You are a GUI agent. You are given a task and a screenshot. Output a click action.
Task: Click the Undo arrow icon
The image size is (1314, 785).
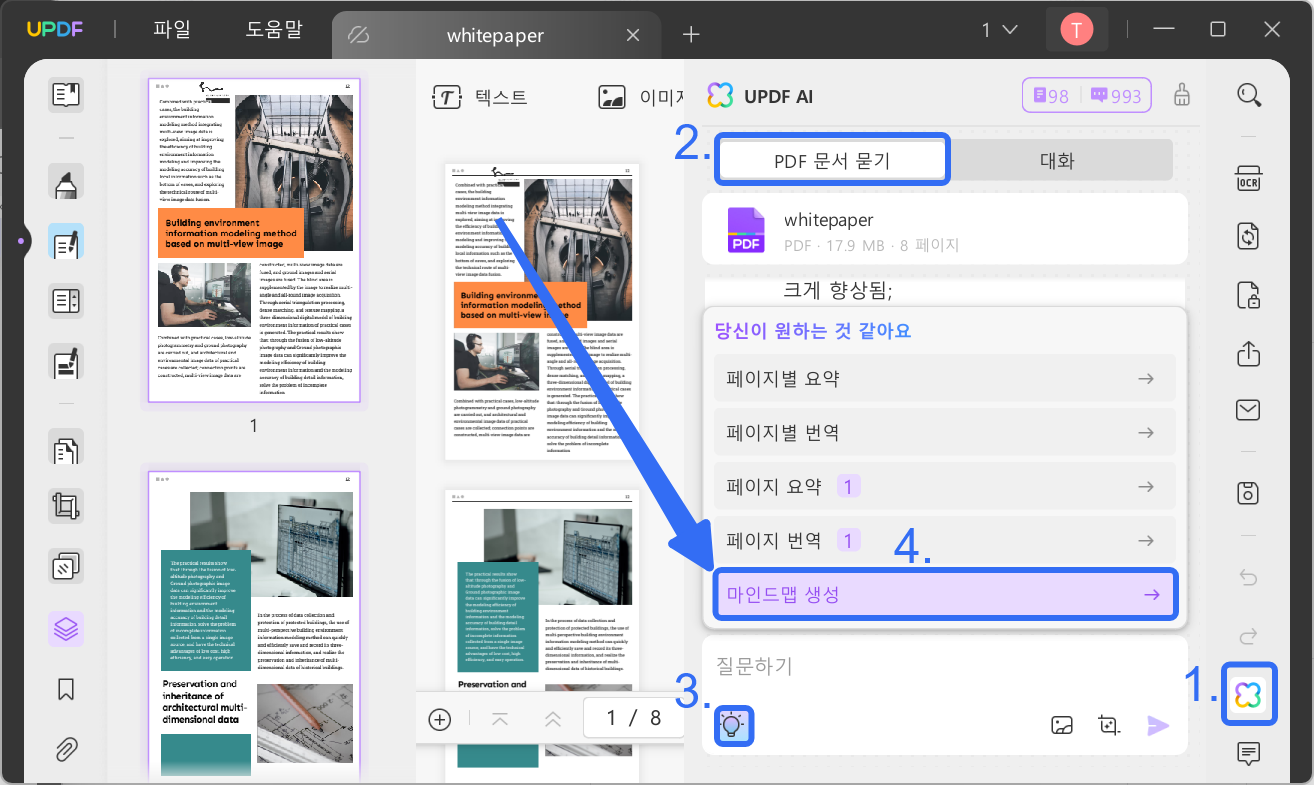(1248, 577)
